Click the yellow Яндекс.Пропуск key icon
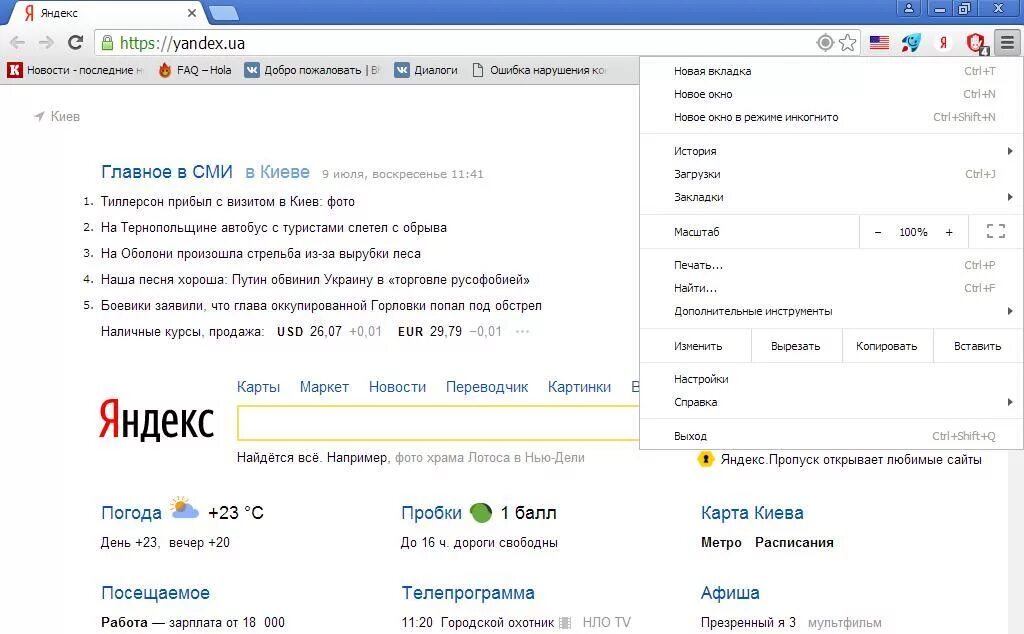The height and width of the screenshot is (634, 1024). 705,459
